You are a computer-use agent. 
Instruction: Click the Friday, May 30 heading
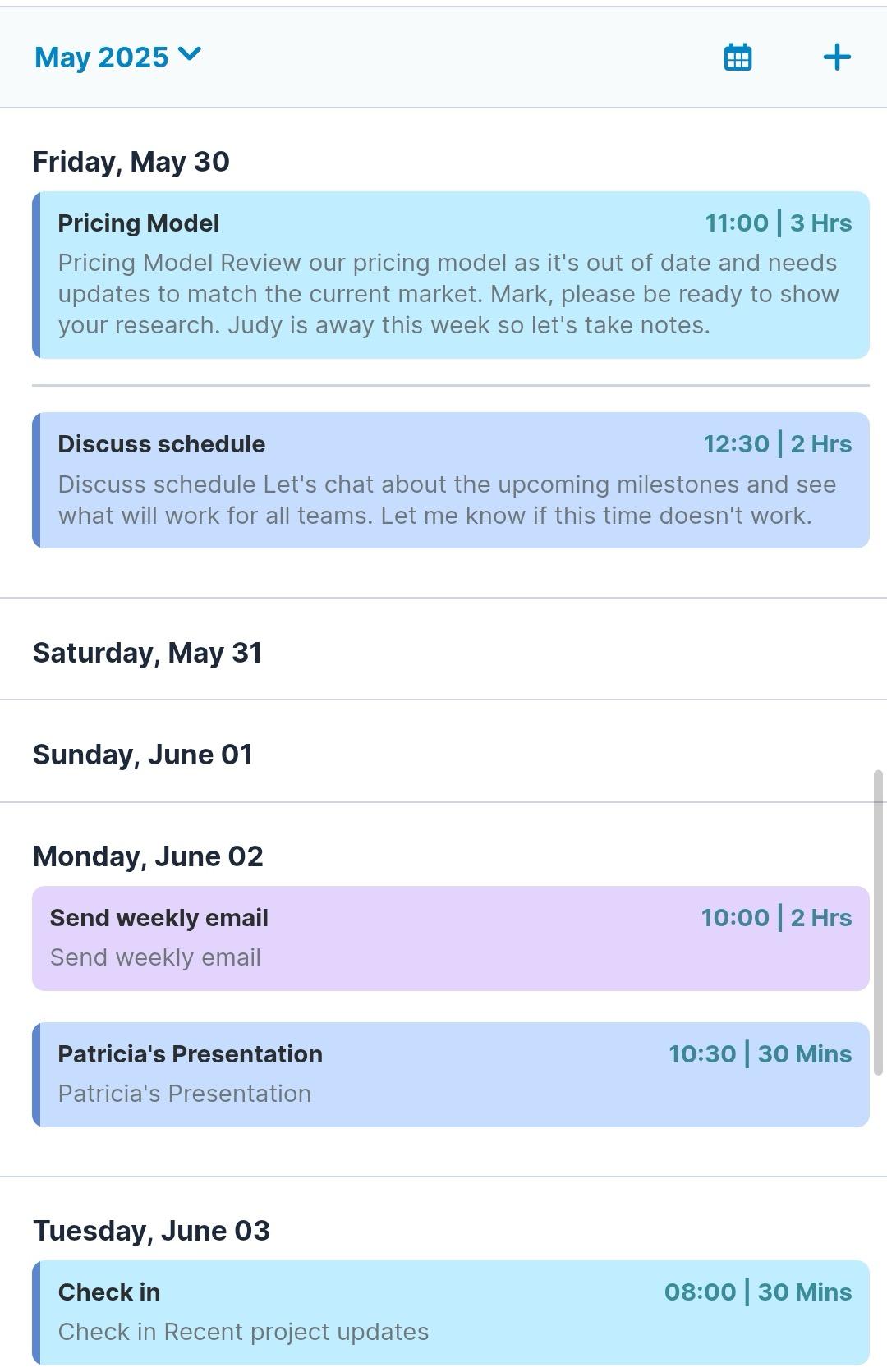[x=131, y=162]
